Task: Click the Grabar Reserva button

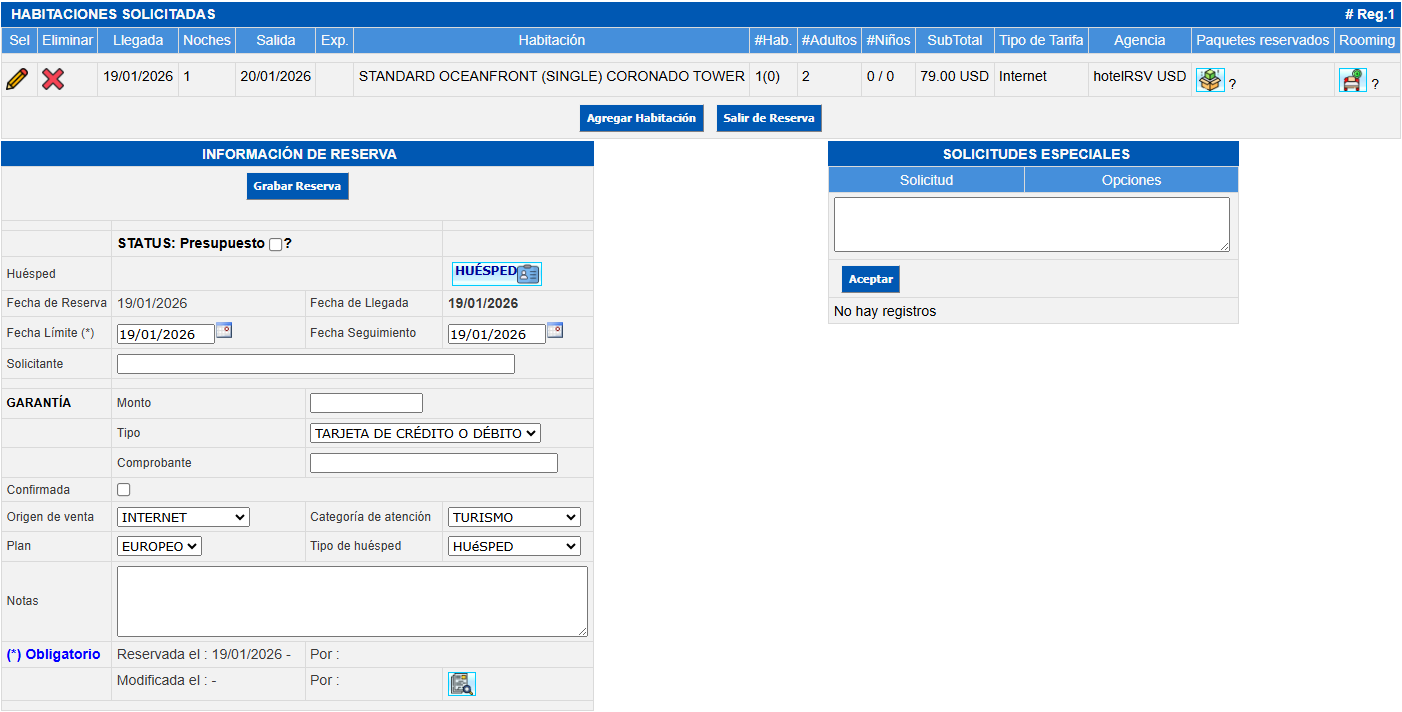Action: point(297,187)
